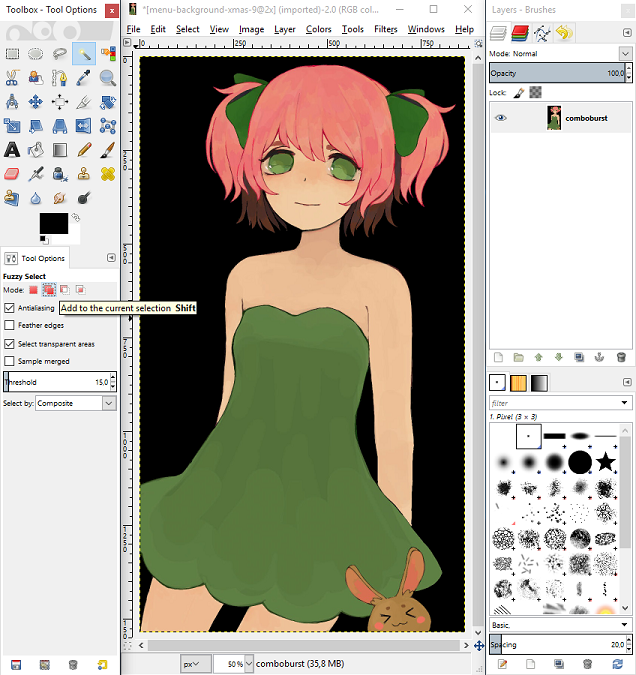Switch to the Channels tab

click(520, 33)
